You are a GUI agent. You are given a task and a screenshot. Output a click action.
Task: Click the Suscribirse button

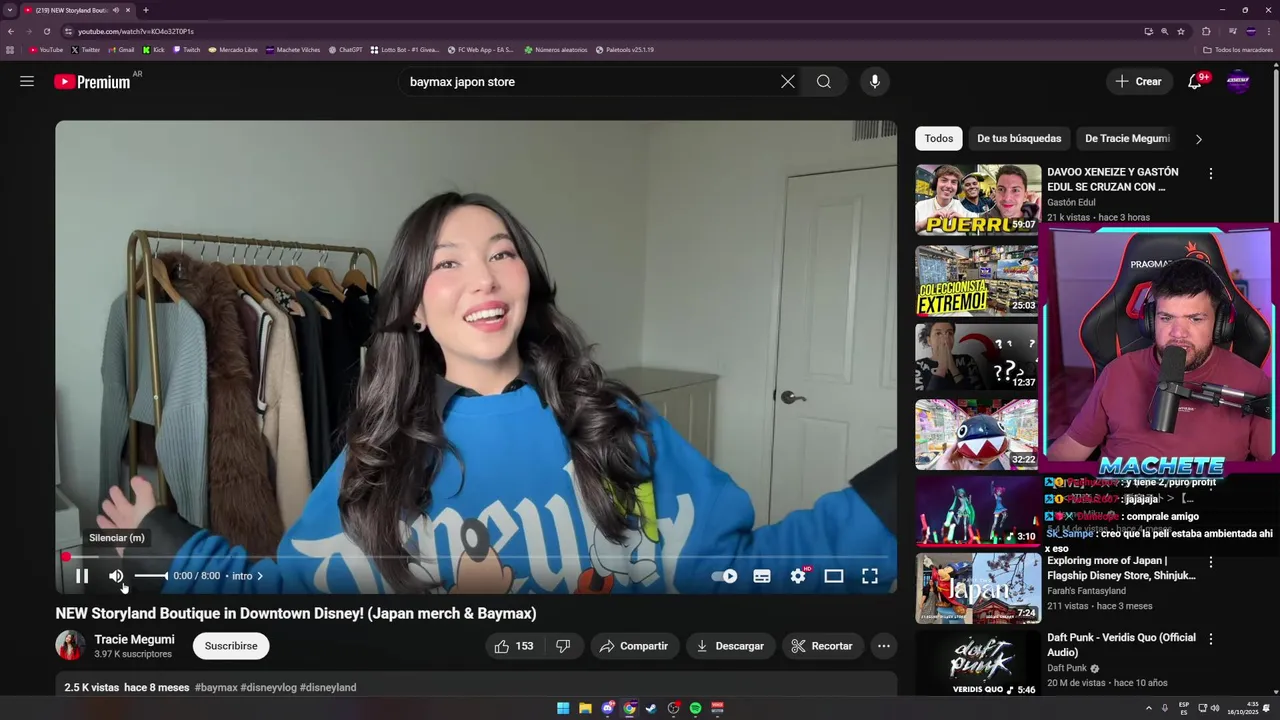click(x=231, y=646)
